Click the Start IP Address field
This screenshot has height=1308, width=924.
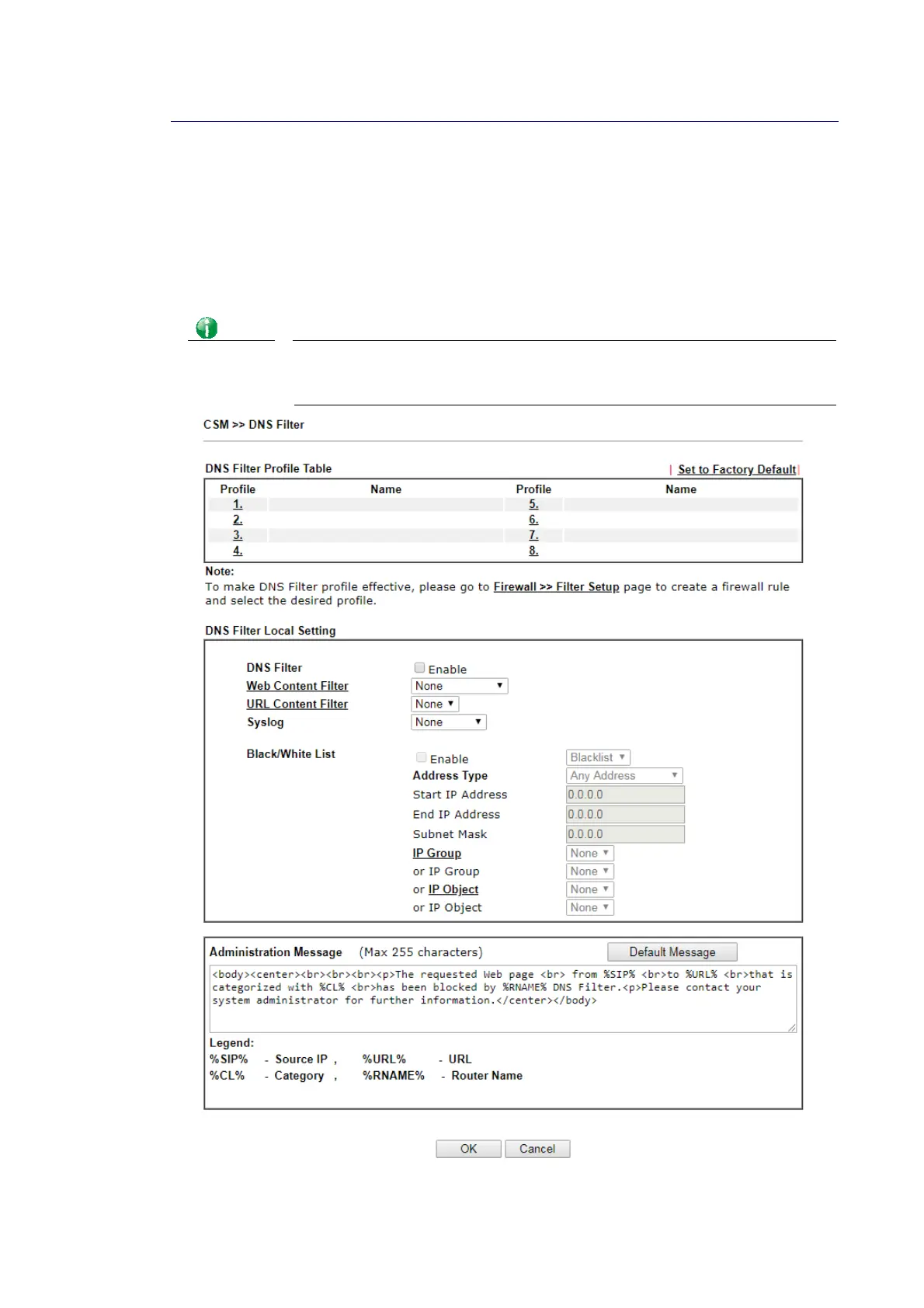(x=625, y=795)
